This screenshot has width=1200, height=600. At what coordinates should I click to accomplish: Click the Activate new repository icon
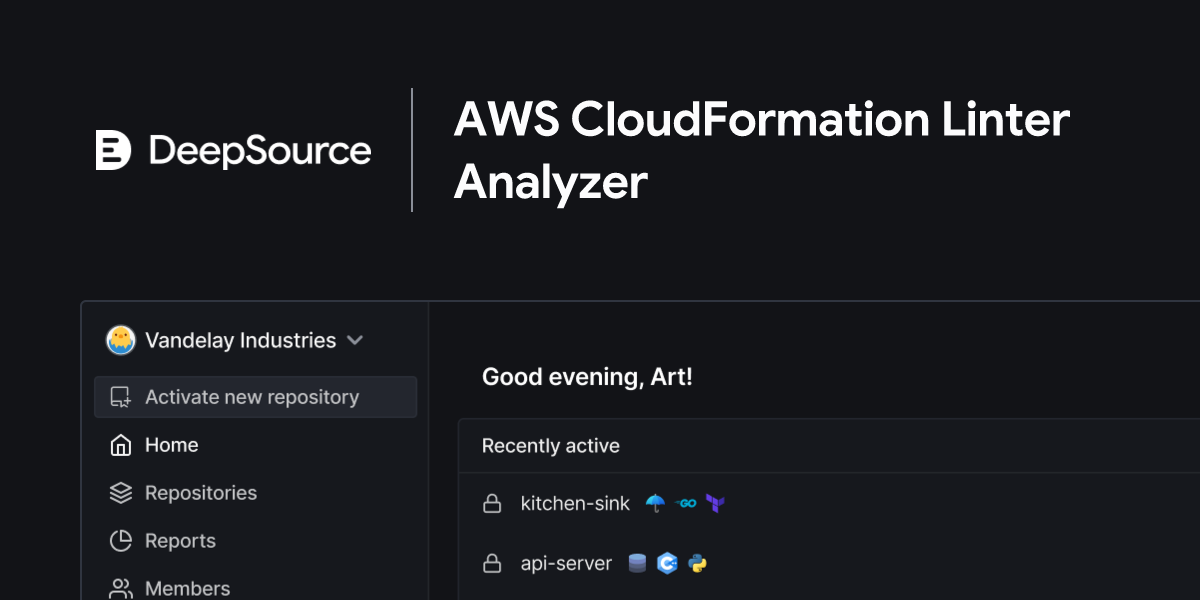pos(121,397)
